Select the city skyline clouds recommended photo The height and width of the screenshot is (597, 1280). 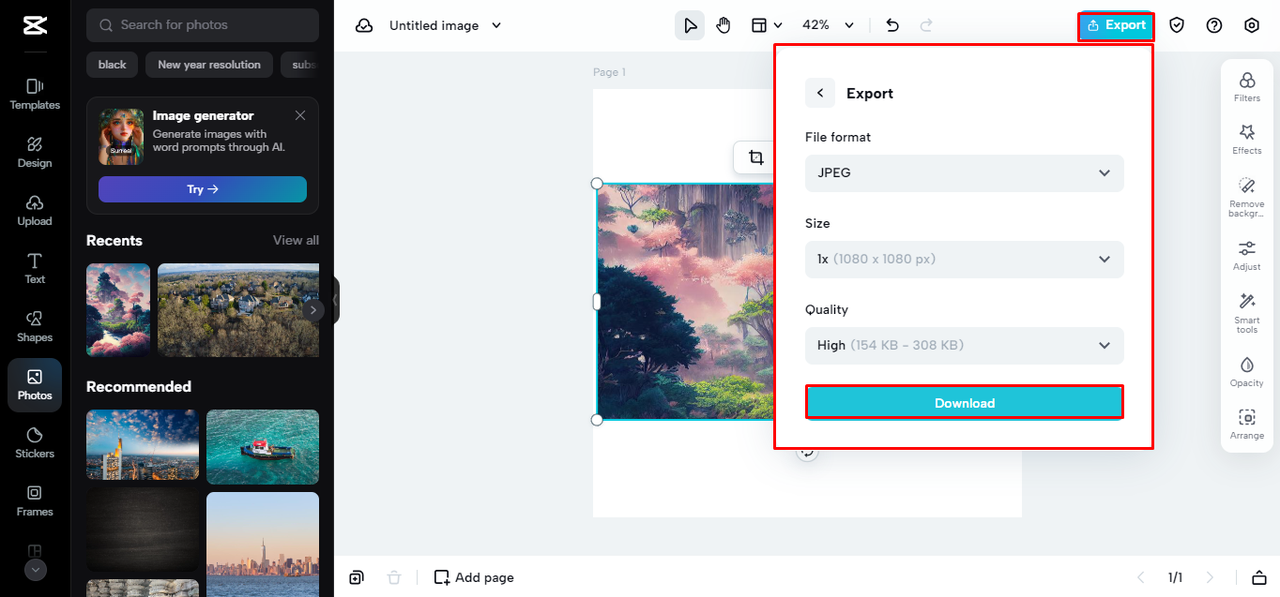[142, 444]
